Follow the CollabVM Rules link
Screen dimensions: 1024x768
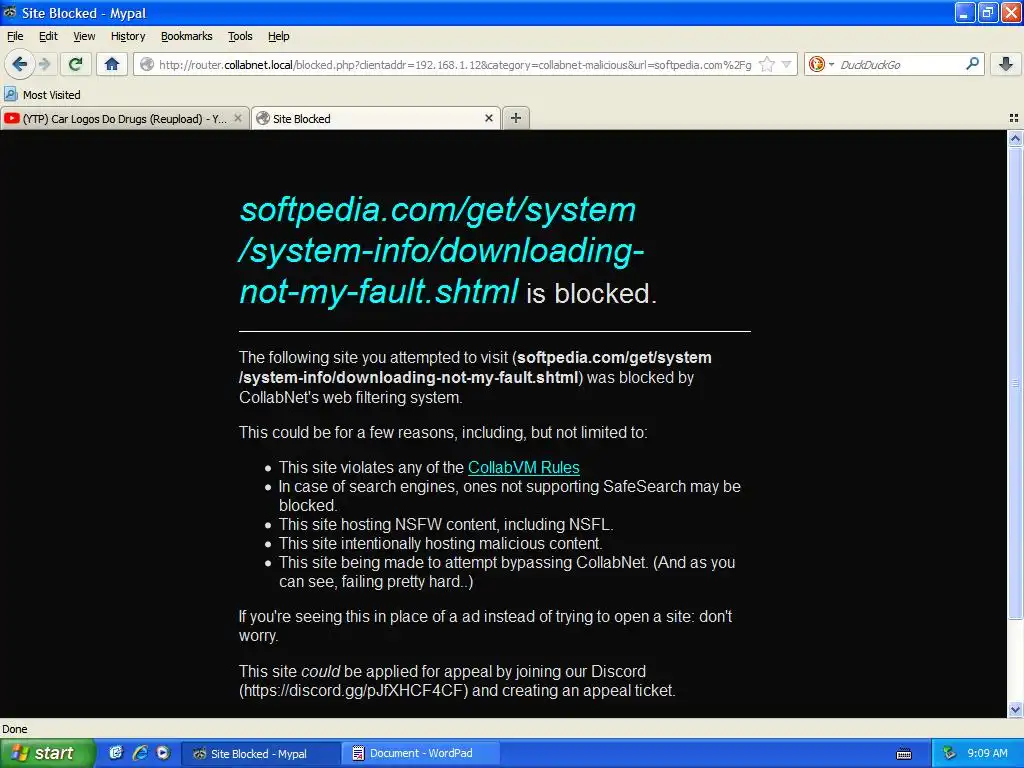coord(524,468)
